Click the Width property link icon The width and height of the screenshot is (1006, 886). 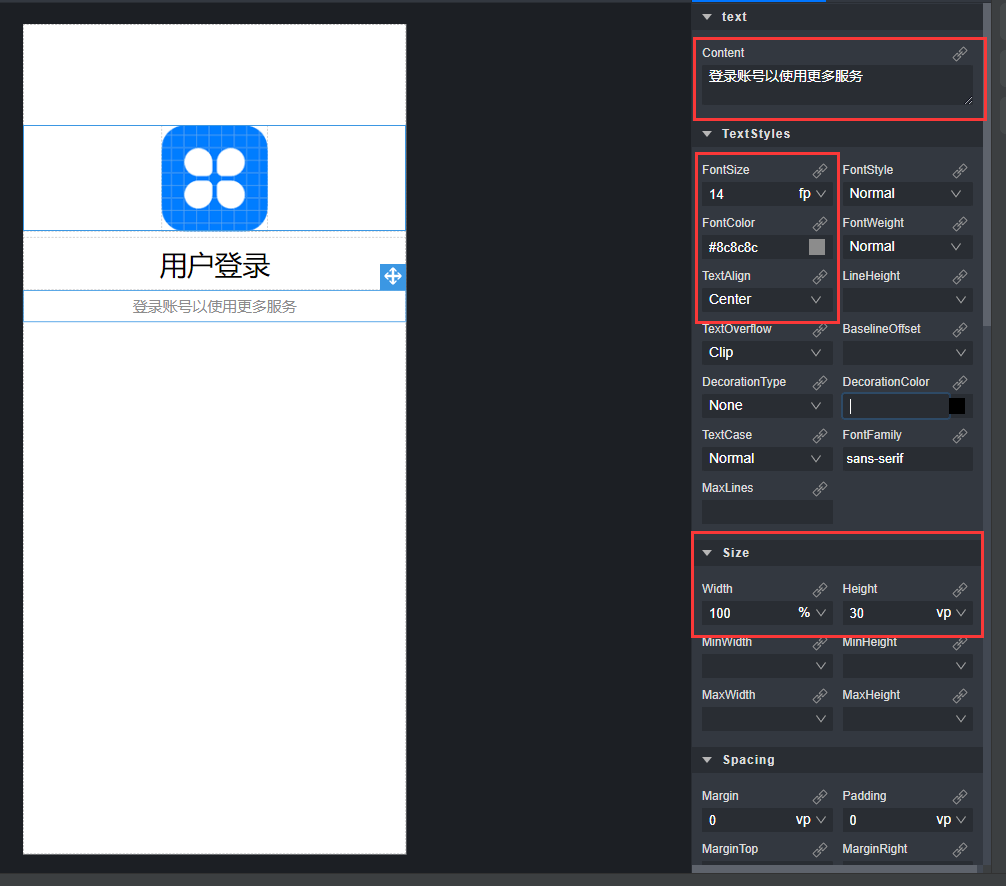point(820,589)
